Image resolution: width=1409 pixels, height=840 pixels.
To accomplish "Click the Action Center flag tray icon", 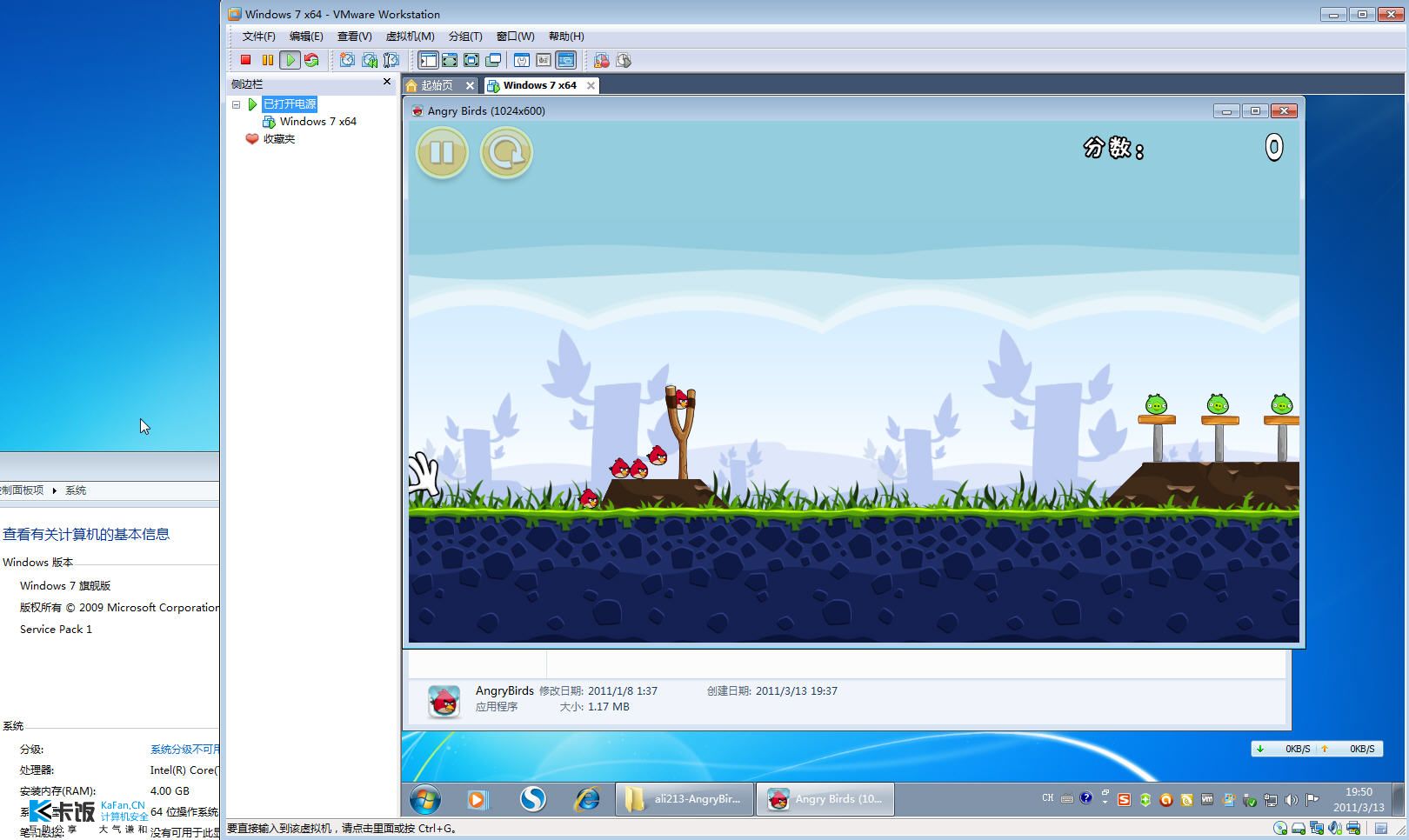I will point(1312,800).
